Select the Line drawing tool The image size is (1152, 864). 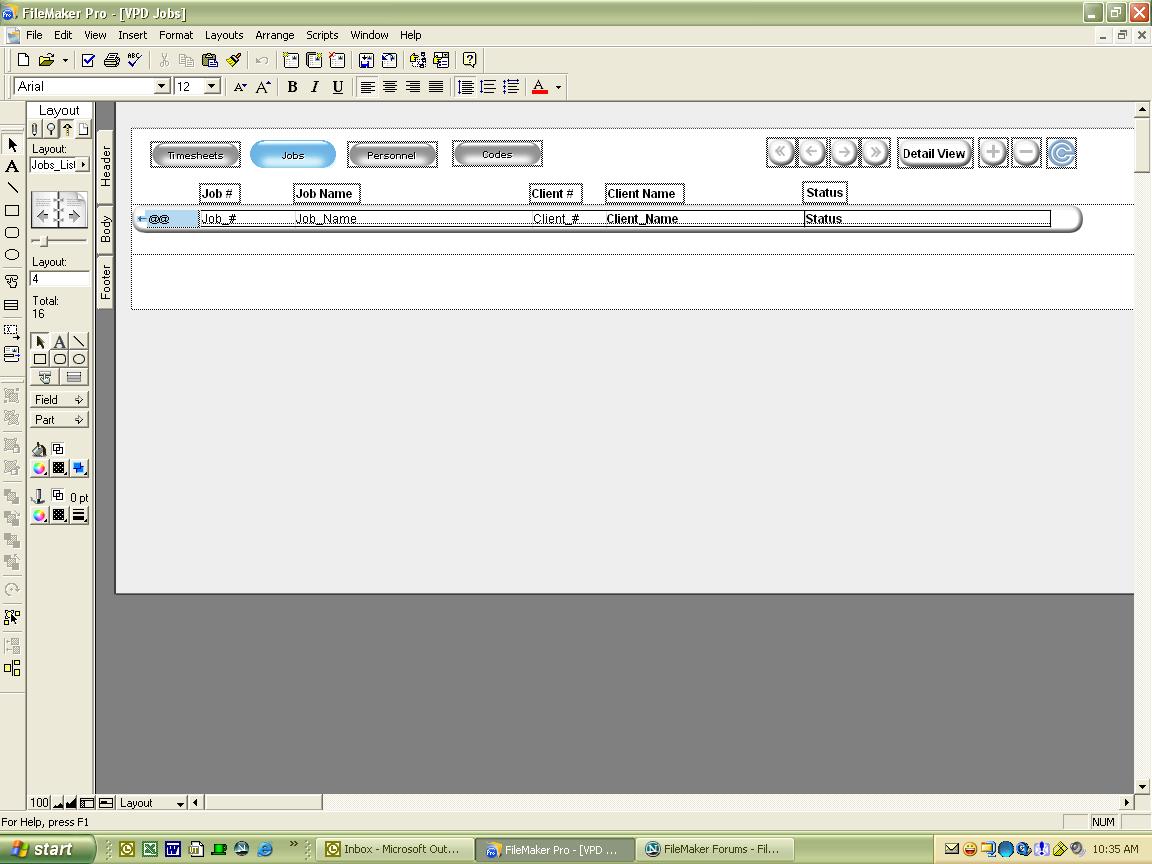(12, 188)
